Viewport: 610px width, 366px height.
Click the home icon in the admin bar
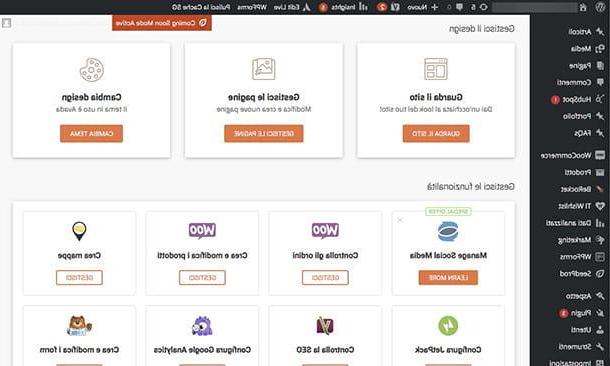tap(583, 7)
